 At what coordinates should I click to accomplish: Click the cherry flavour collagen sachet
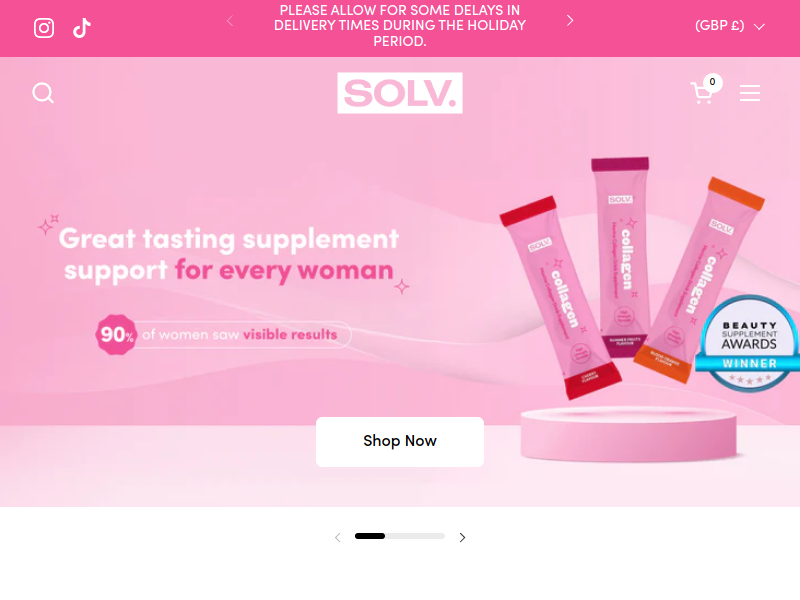click(x=561, y=297)
